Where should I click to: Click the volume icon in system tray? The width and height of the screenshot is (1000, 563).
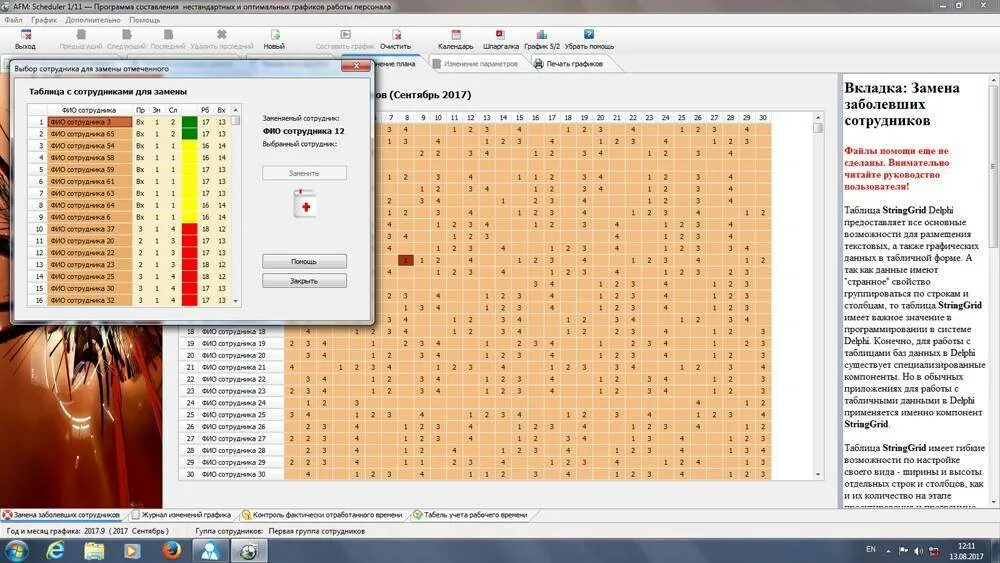[918, 550]
